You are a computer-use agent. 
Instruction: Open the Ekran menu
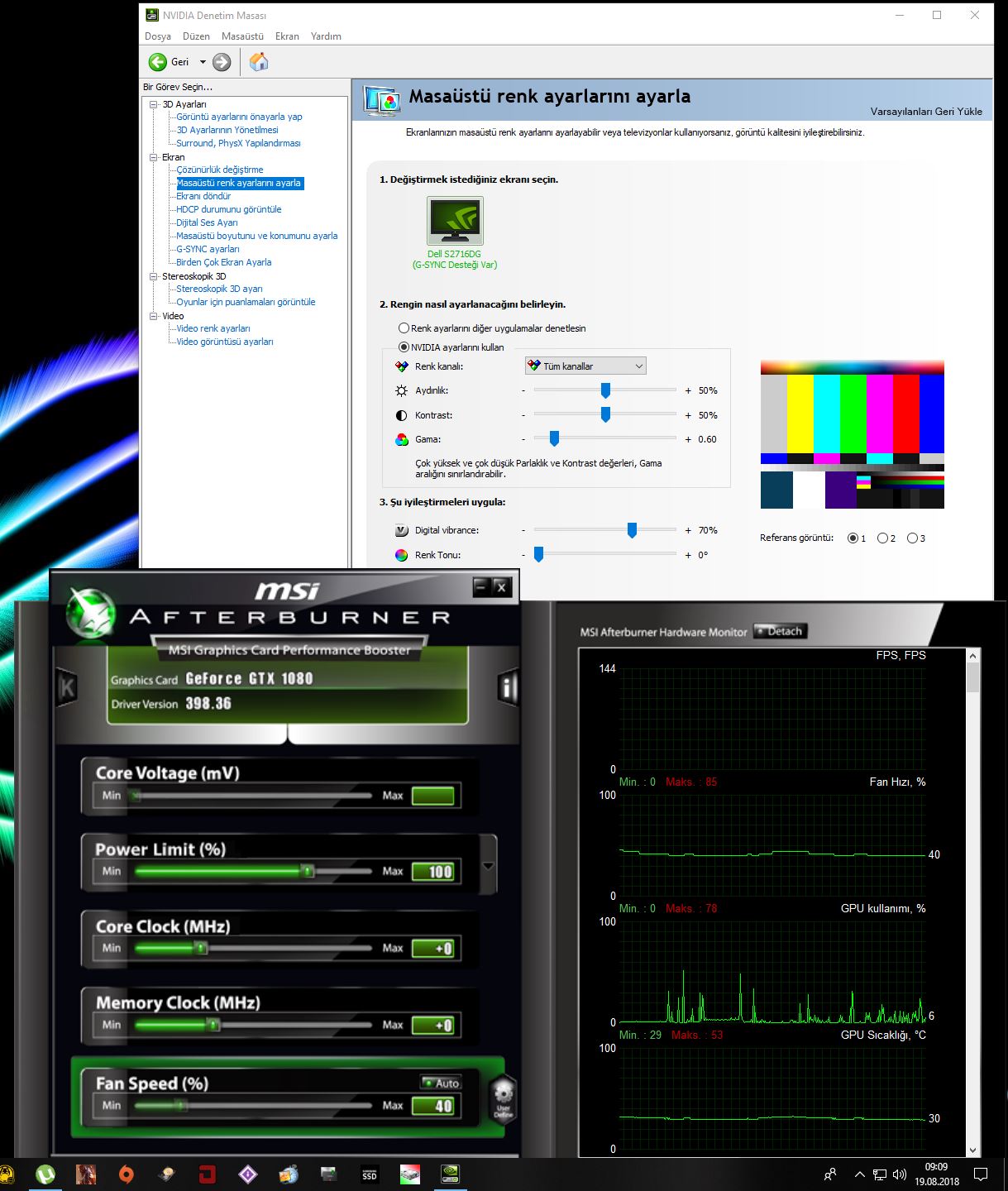[287, 36]
